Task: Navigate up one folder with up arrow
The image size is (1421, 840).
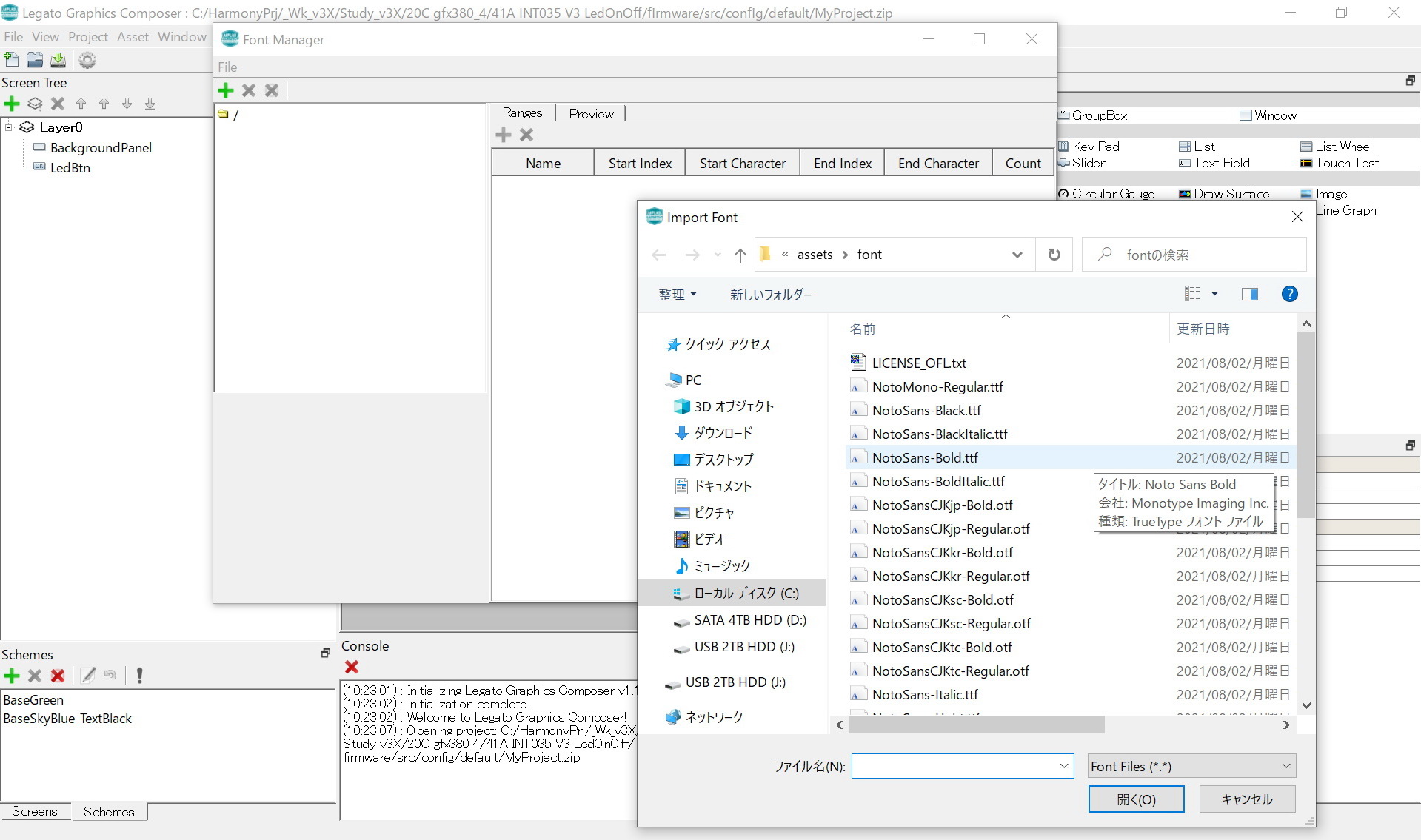Action: 740,255
